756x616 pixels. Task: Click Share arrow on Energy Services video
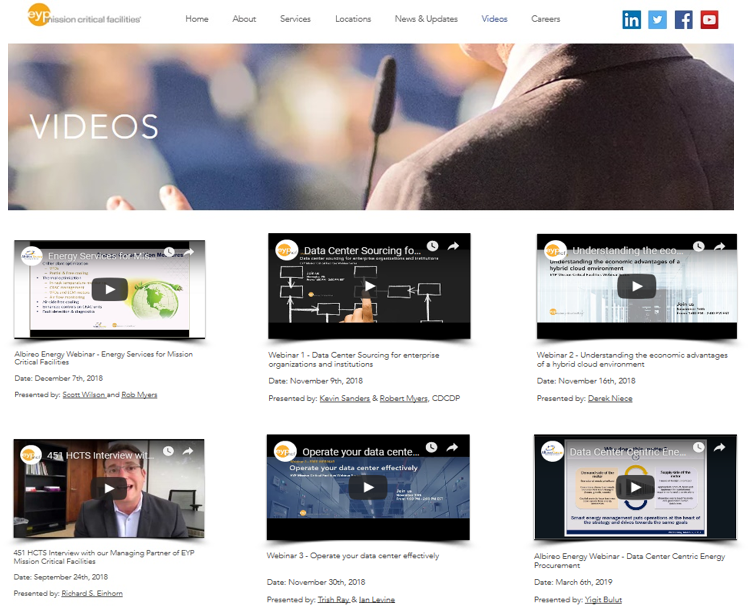click(189, 252)
